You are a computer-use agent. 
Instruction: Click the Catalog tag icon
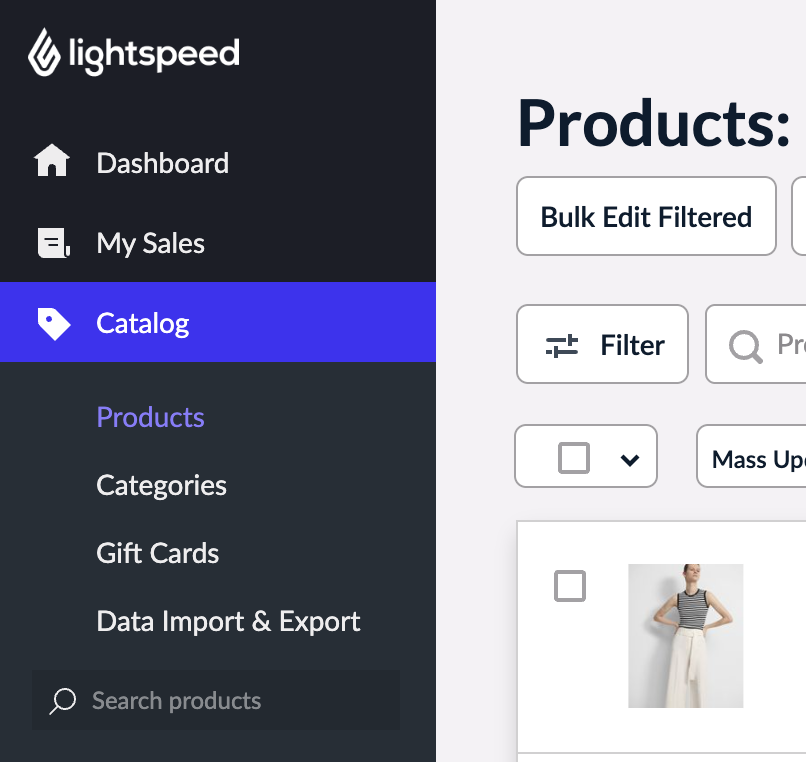point(53,324)
